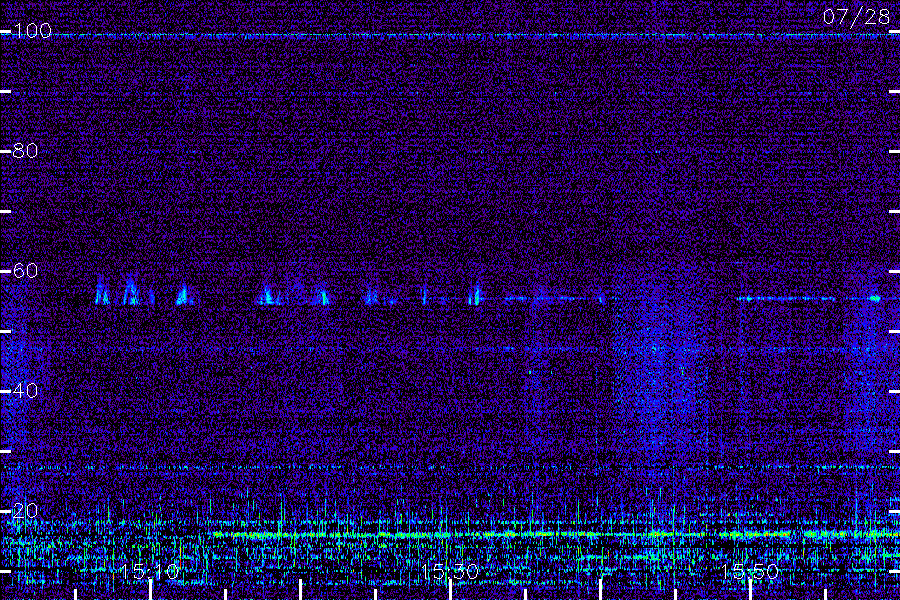This screenshot has height=600, width=900.
Task: Click the 15:50 time label
Action: pyautogui.click(x=750, y=571)
